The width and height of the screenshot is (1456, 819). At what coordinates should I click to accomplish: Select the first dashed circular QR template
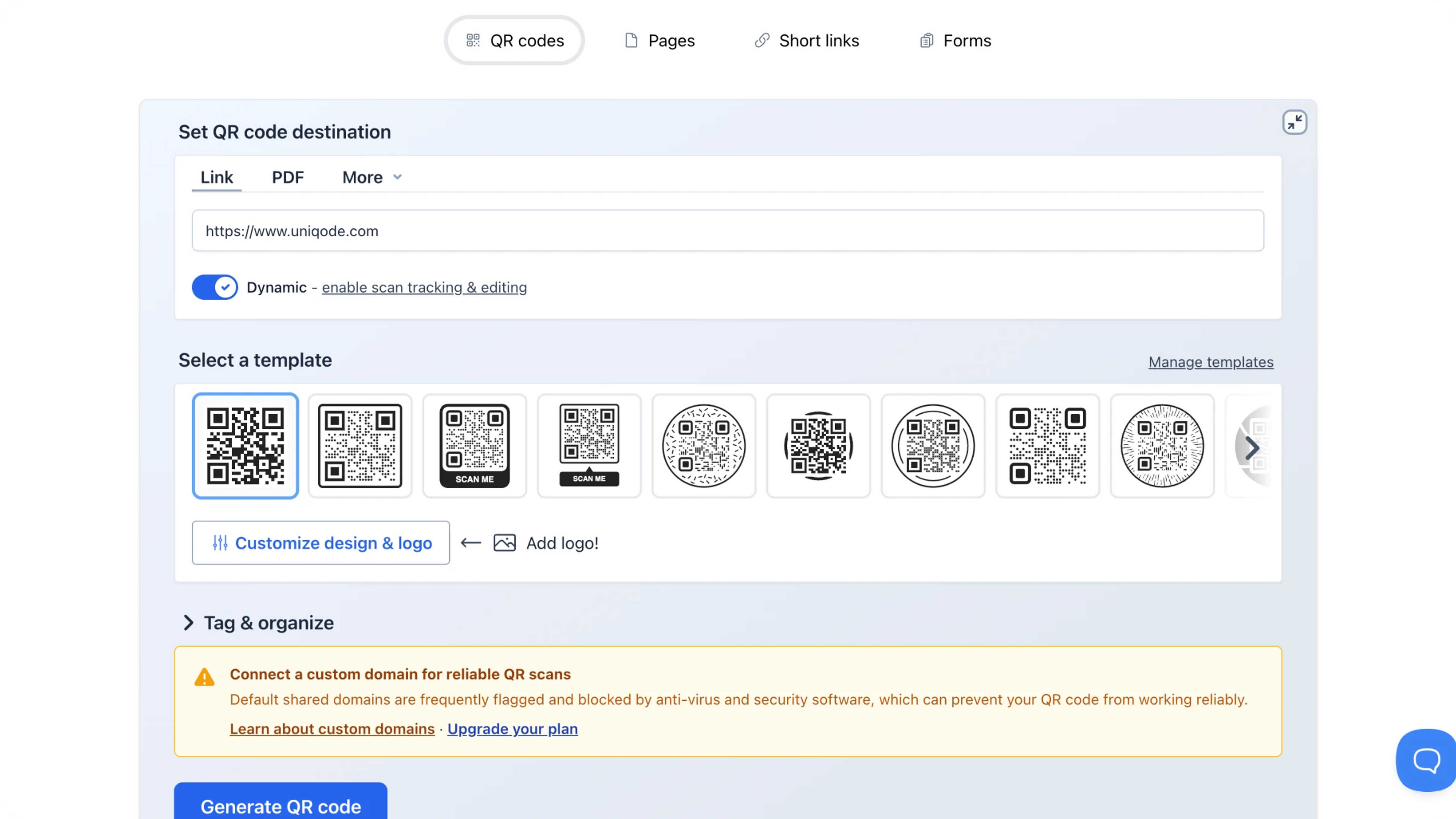click(x=704, y=446)
